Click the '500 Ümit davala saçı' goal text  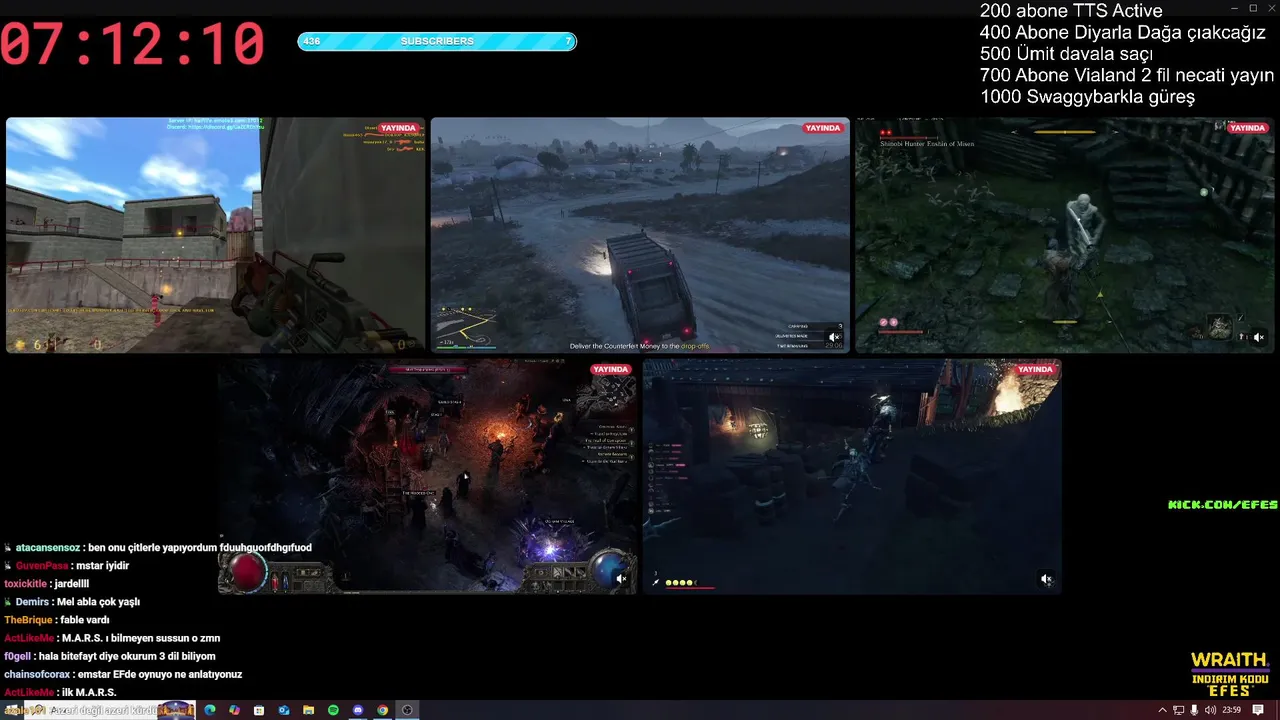tap(1066, 54)
